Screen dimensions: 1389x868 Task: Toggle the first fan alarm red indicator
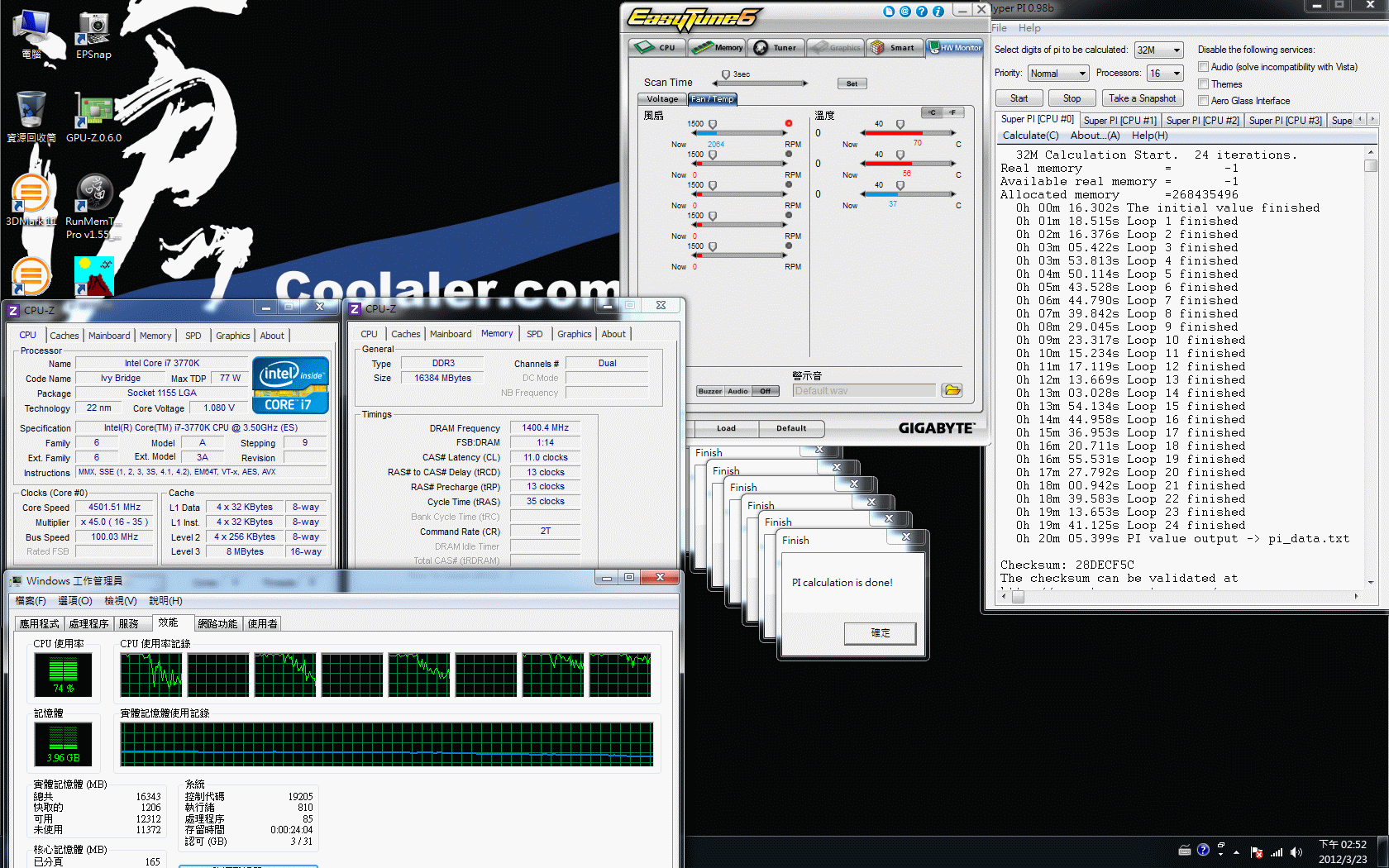(788, 123)
